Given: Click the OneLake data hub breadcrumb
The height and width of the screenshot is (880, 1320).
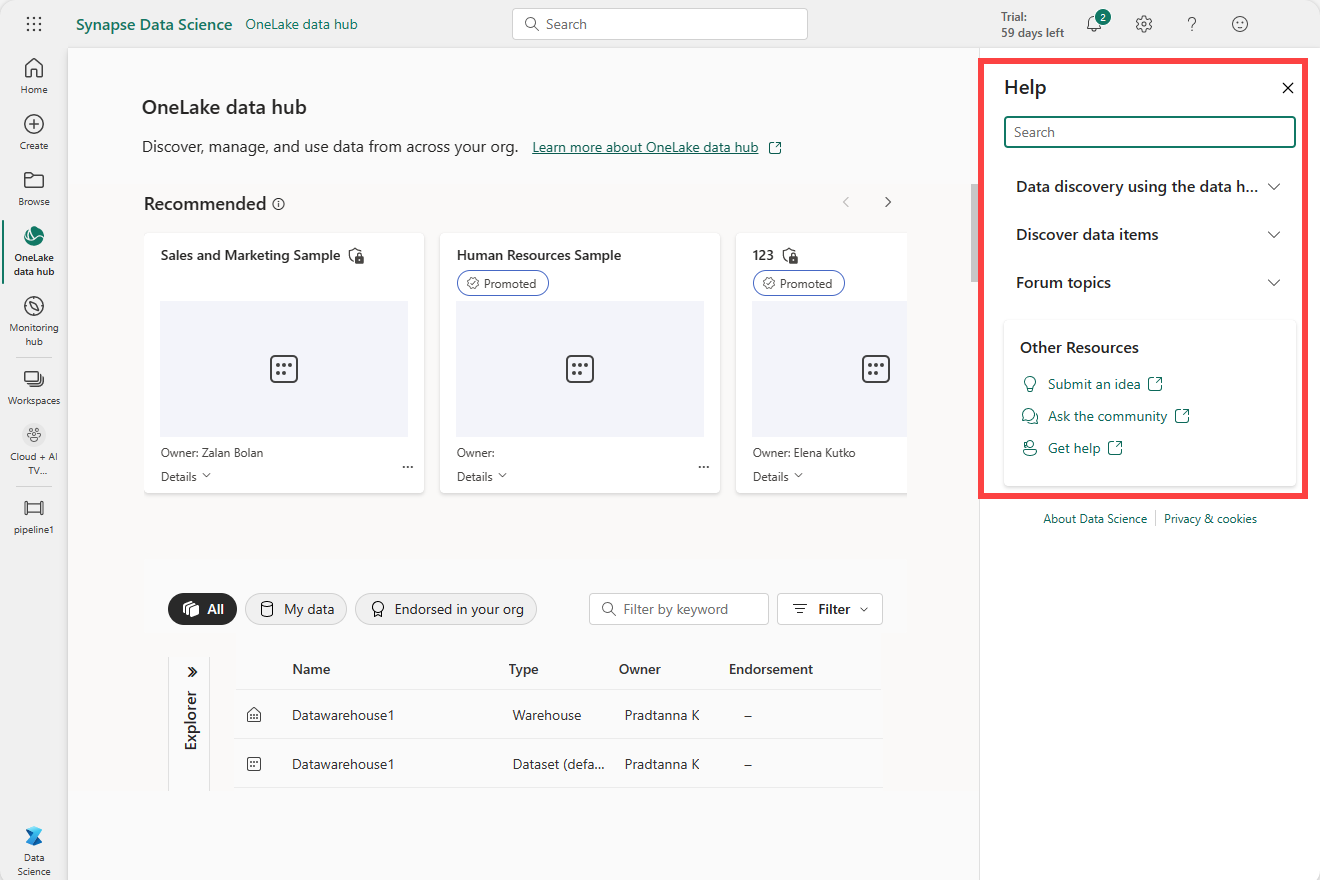Looking at the screenshot, I should click(x=301, y=24).
